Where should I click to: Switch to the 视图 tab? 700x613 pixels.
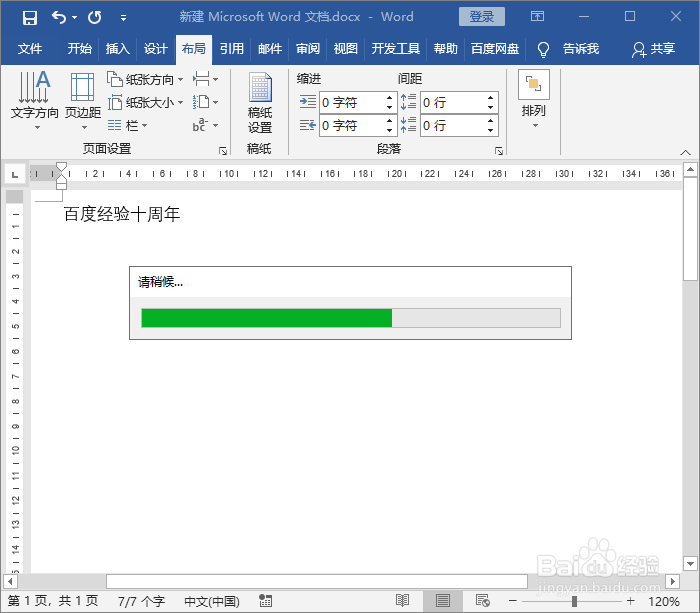(346, 48)
